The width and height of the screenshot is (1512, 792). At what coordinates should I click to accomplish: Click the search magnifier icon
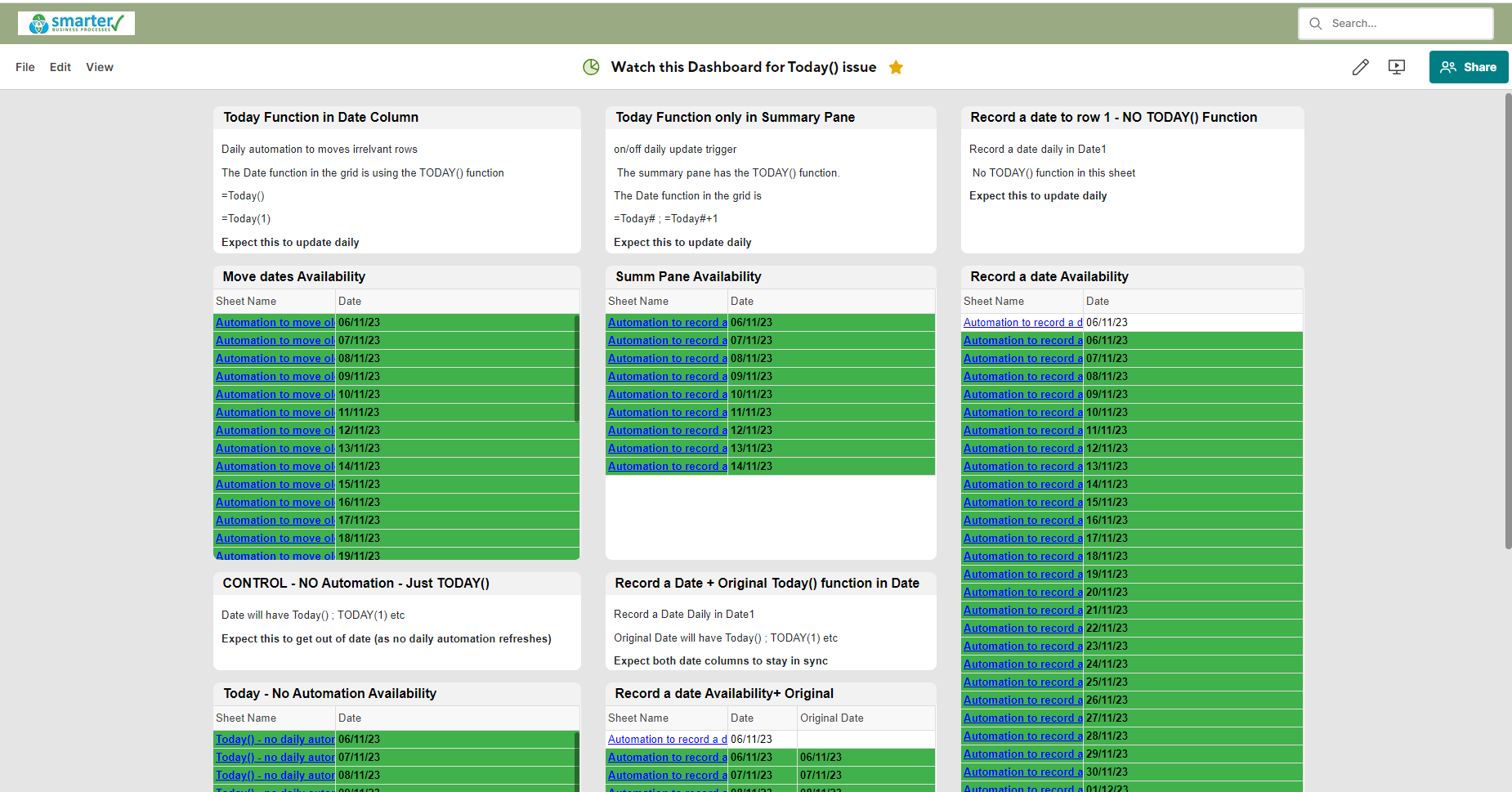pyautogui.click(x=1316, y=24)
